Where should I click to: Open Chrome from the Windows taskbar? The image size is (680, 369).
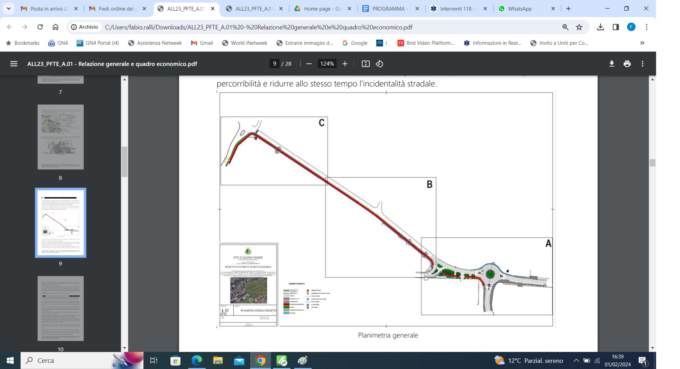pos(260,360)
